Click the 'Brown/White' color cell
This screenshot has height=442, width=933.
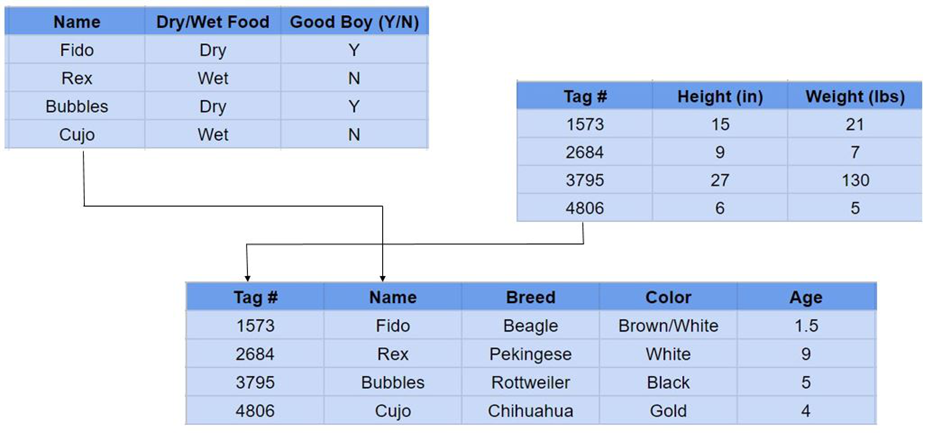pyautogui.click(x=668, y=325)
